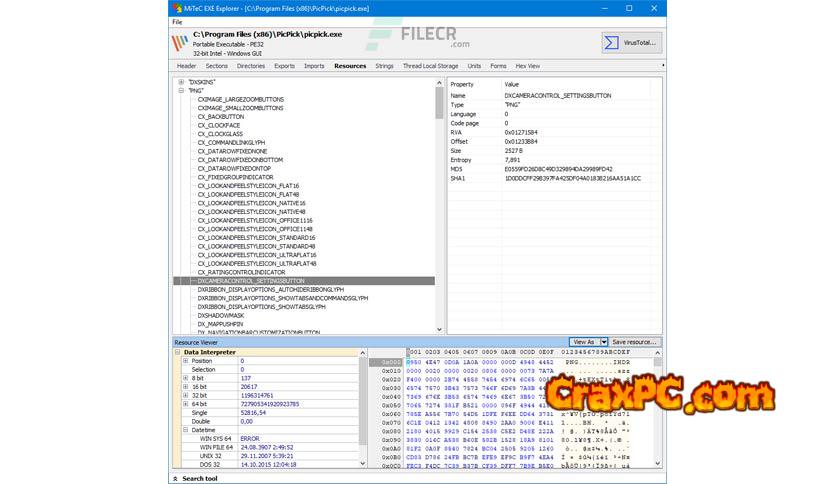Click the View As button

pos(584,342)
